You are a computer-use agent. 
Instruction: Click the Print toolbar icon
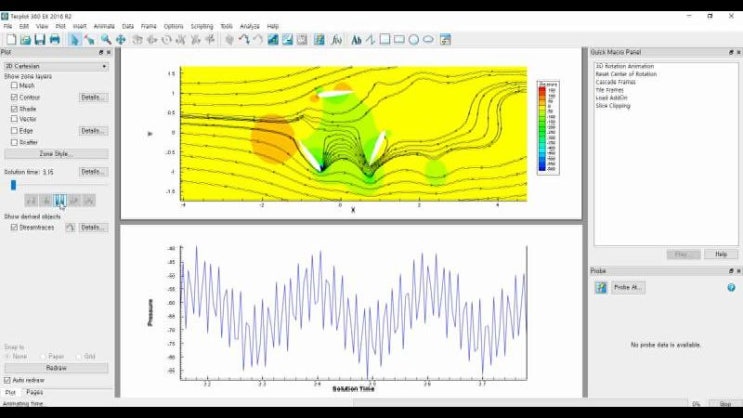[54, 40]
